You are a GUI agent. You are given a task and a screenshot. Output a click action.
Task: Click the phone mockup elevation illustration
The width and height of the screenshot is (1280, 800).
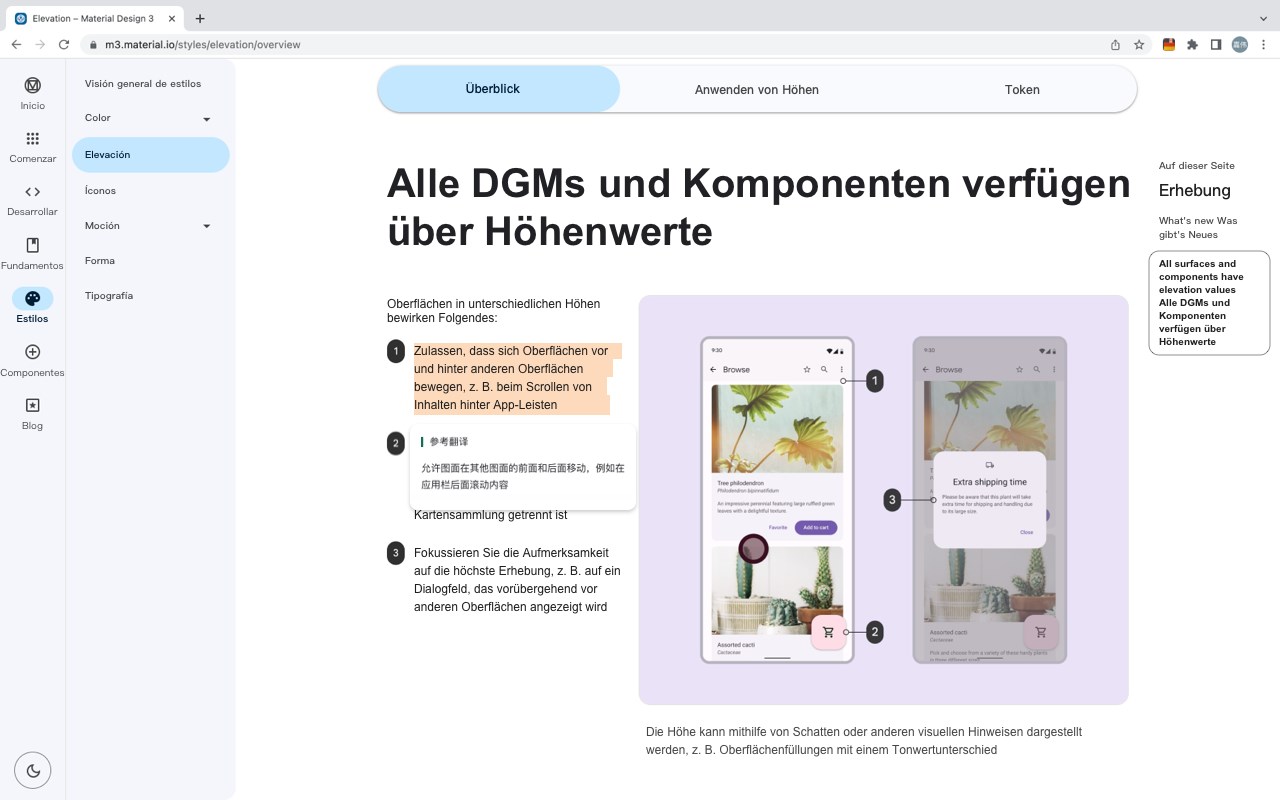point(883,500)
